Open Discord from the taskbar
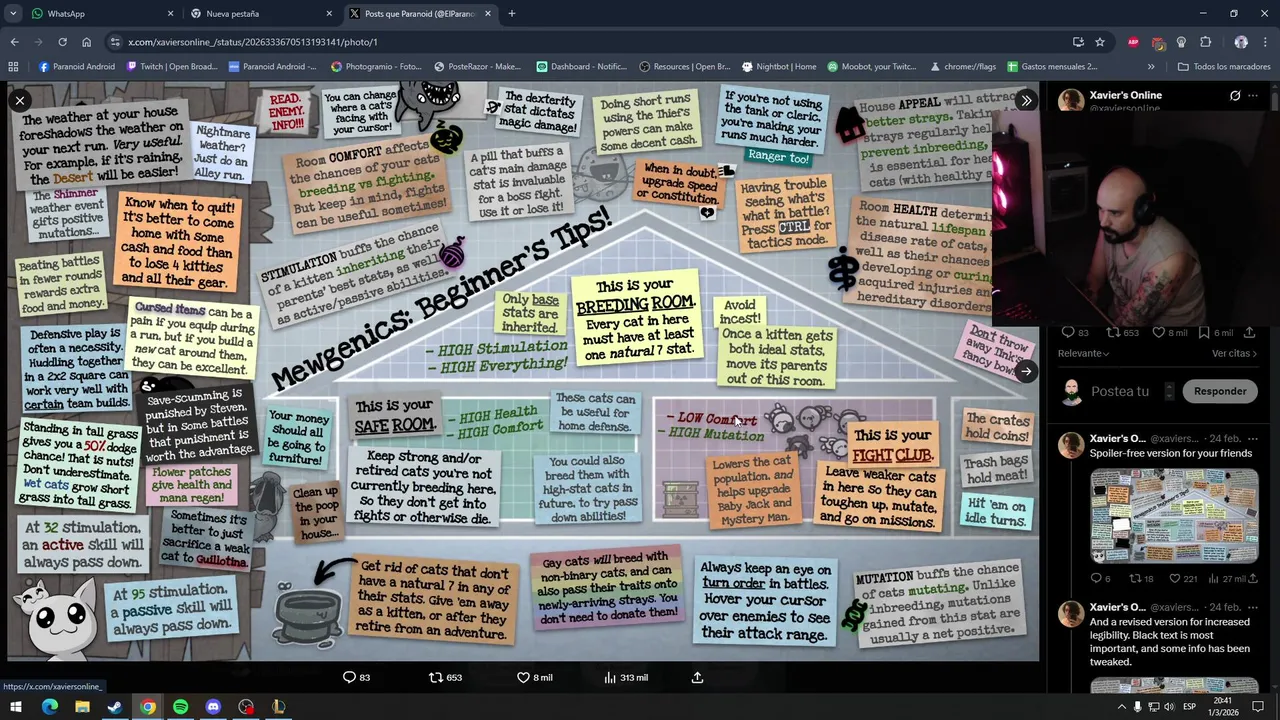This screenshot has height=720, width=1280. click(213, 707)
